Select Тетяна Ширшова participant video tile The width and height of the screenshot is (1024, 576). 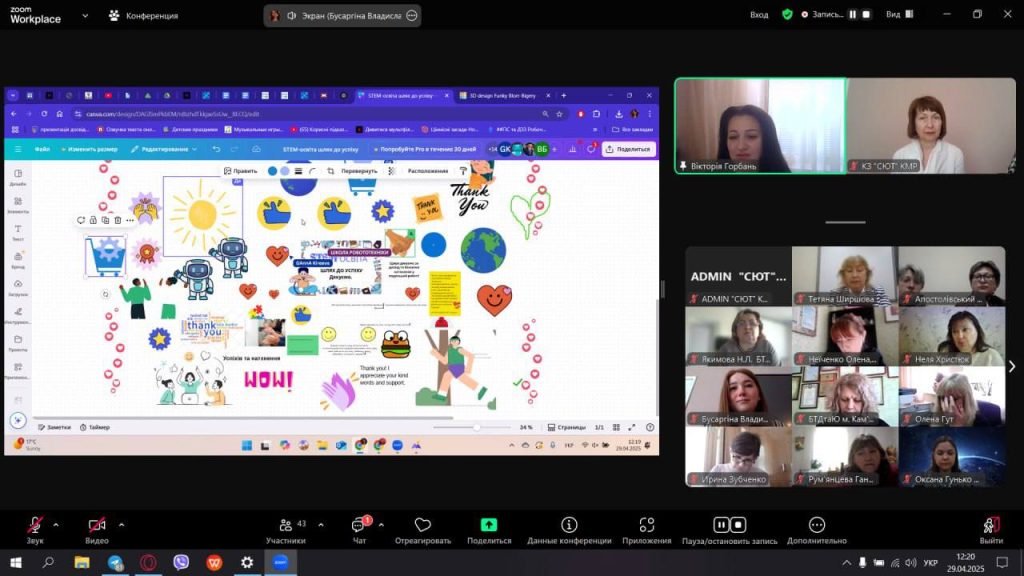click(x=845, y=276)
